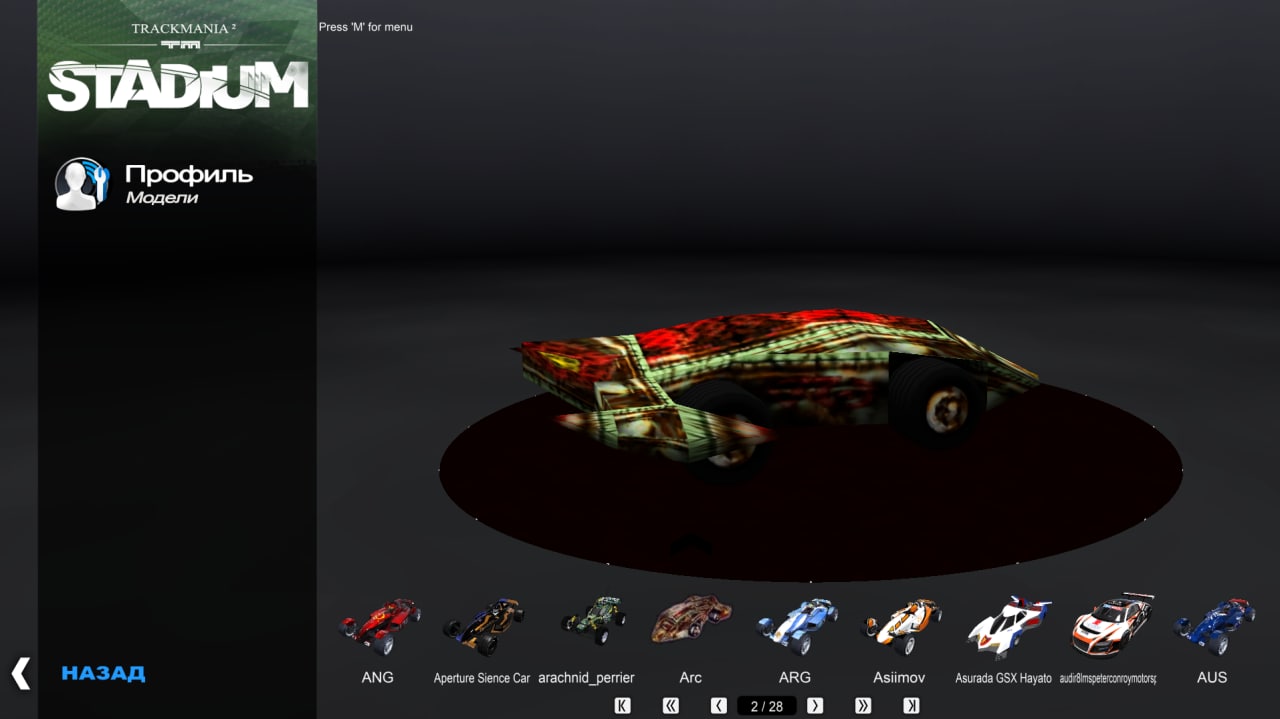Click the ARG model name label
The height and width of the screenshot is (719, 1280).
(795, 677)
